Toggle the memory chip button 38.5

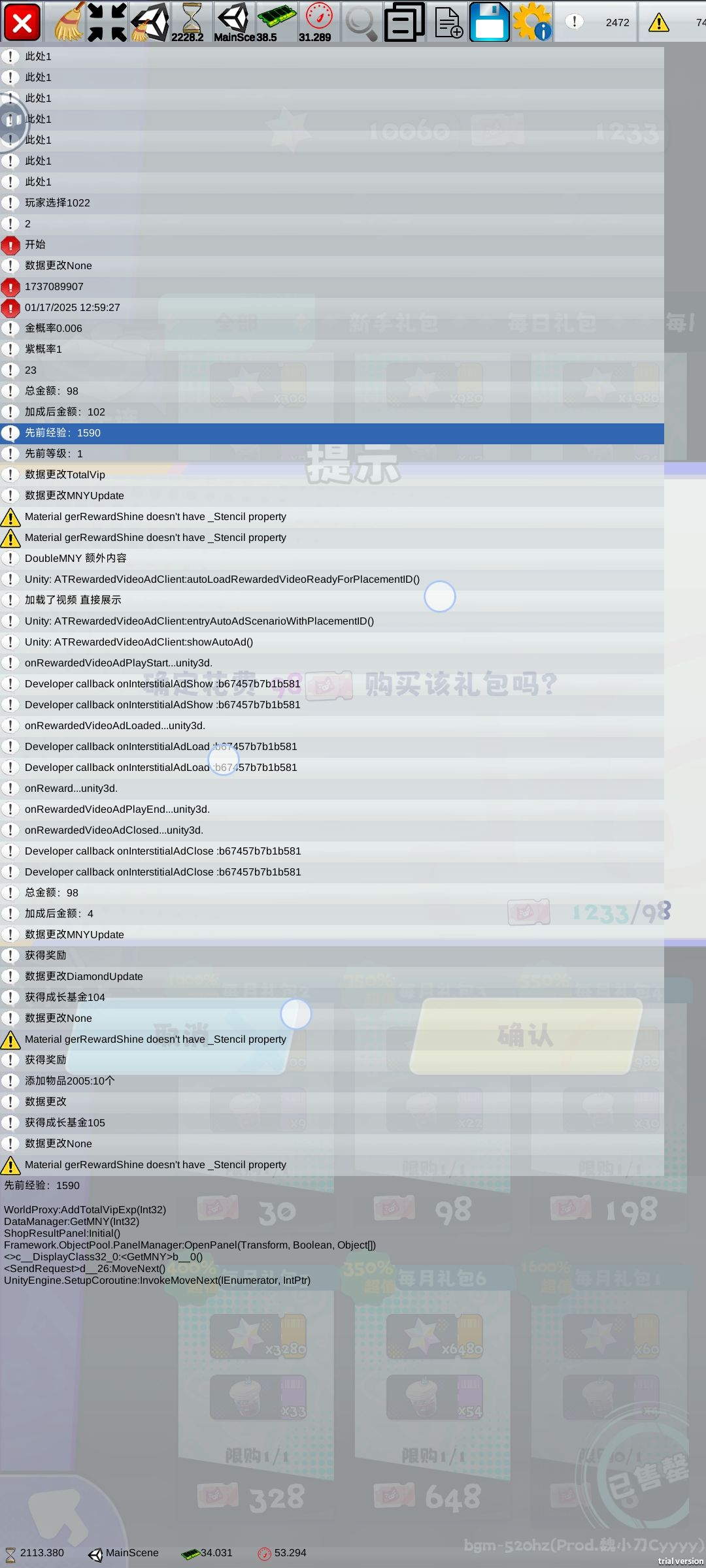coord(276,22)
